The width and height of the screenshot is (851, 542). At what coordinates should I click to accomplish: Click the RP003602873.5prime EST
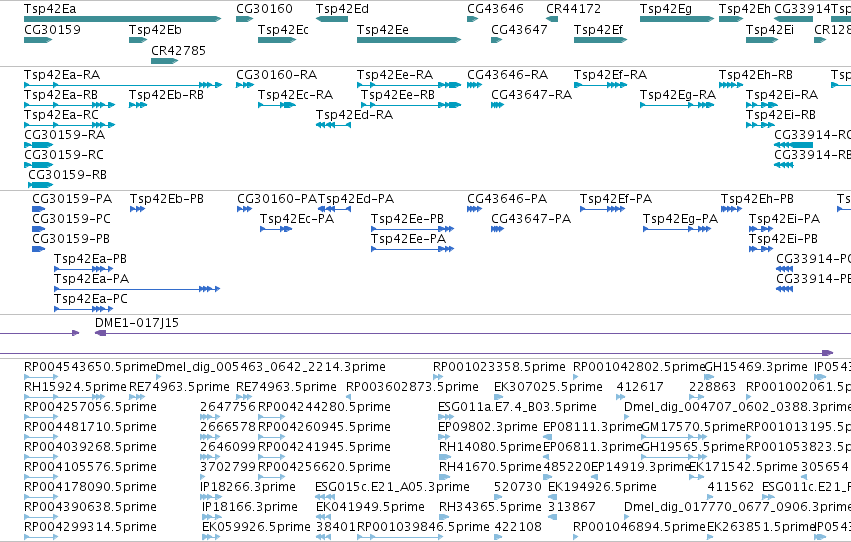tap(348, 398)
